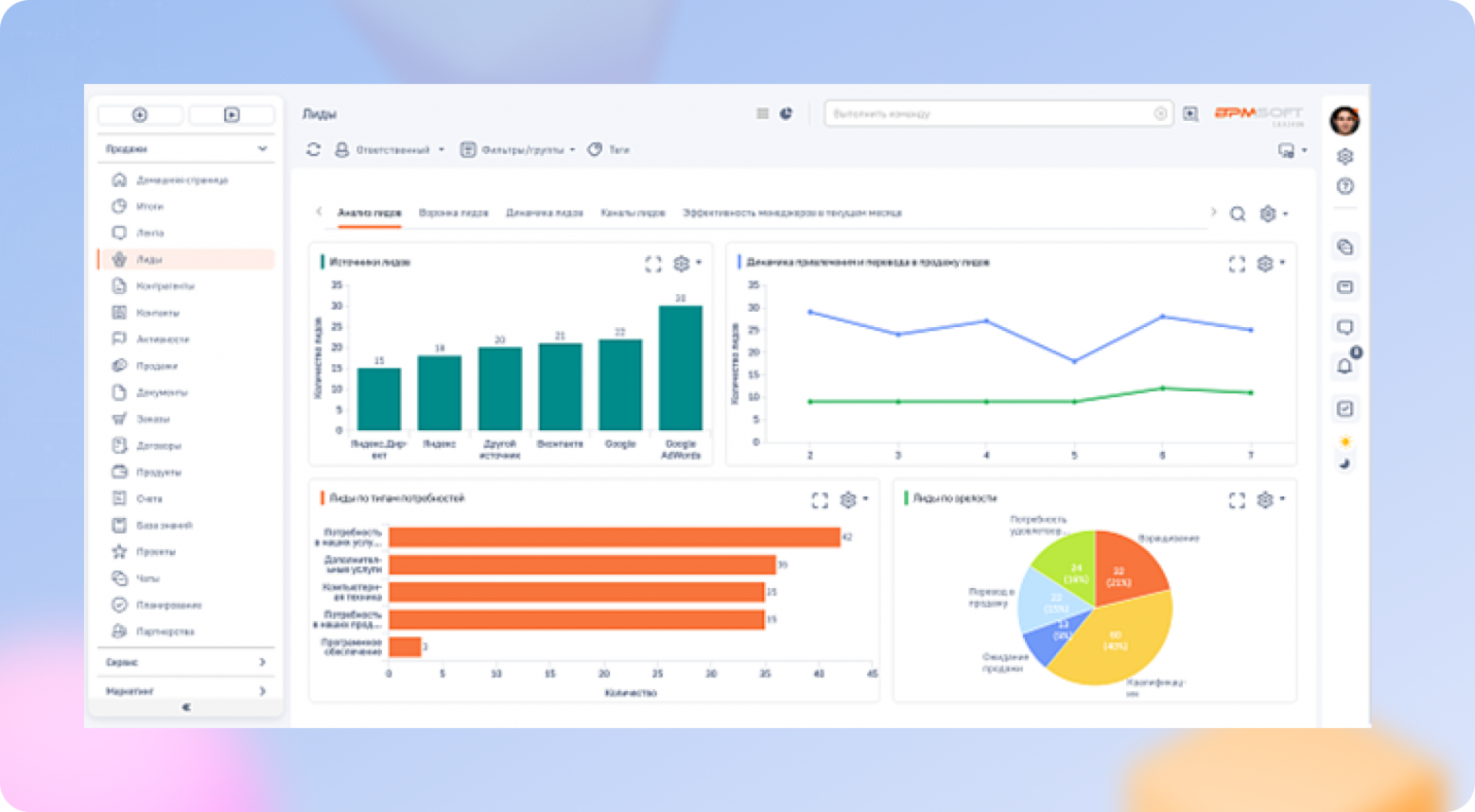
Task: Enable dark theme moon icon
Action: pos(1345,462)
